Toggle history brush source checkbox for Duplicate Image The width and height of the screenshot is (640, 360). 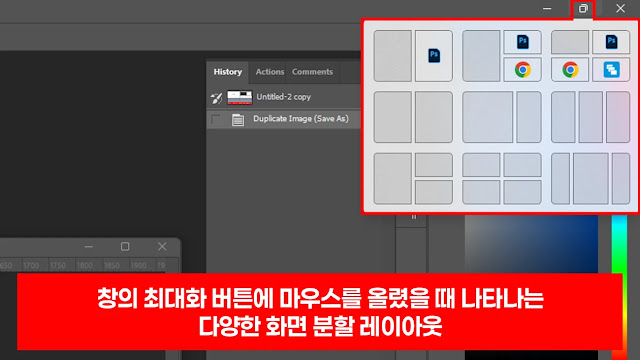coord(216,120)
